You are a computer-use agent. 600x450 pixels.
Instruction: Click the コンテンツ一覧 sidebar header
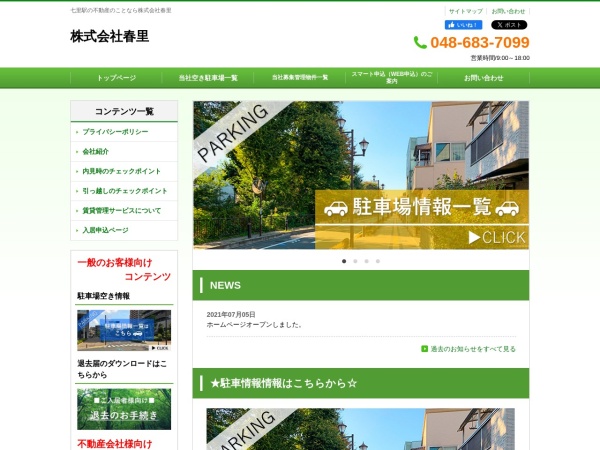click(x=124, y=111)
